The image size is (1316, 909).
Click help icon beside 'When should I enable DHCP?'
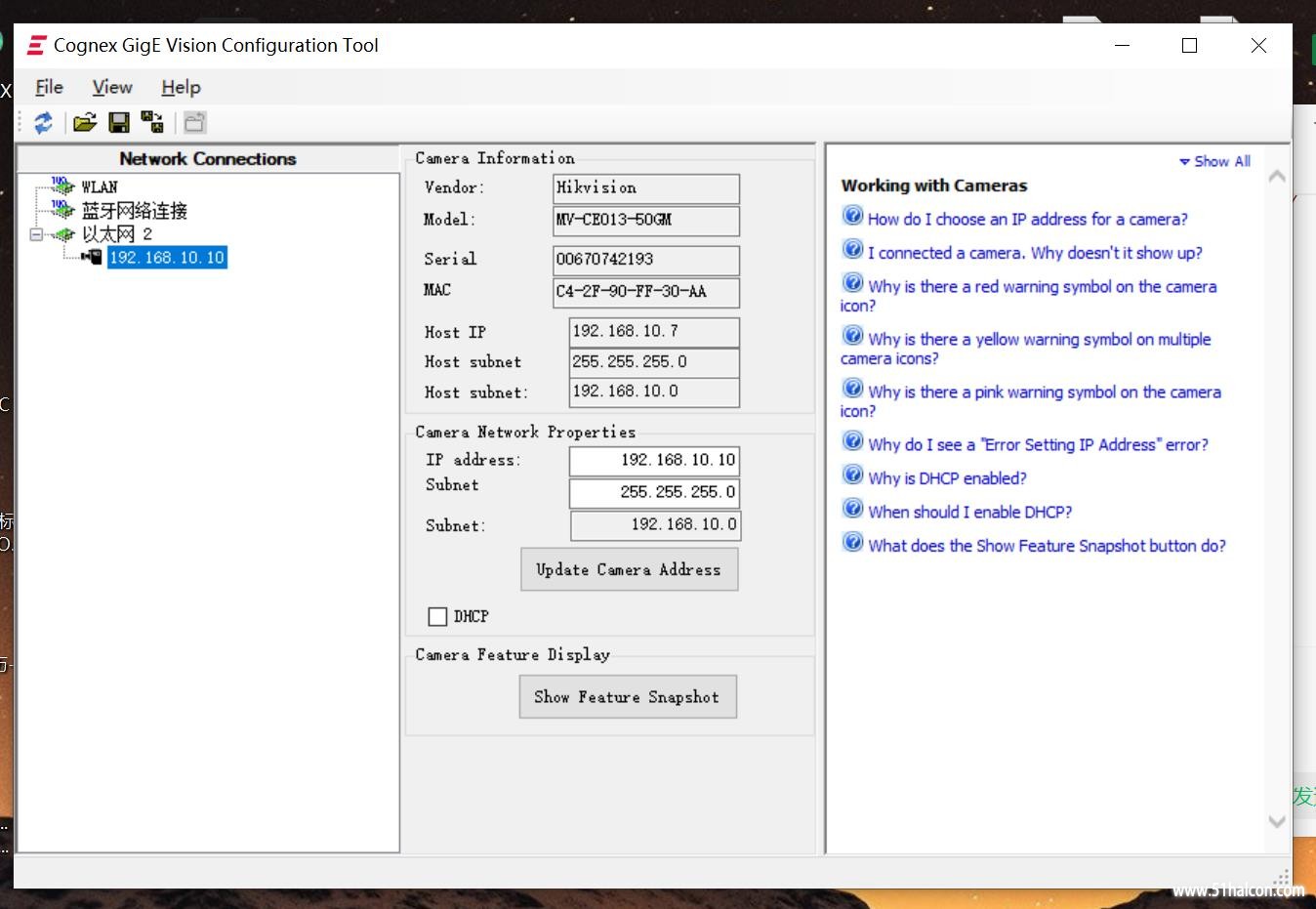[852, 509]
